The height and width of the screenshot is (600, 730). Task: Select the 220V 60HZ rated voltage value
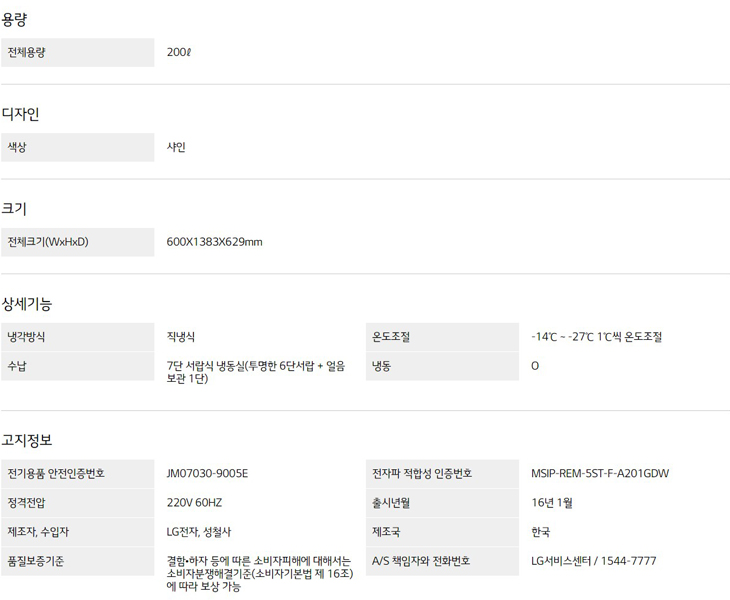click(194, 503)
